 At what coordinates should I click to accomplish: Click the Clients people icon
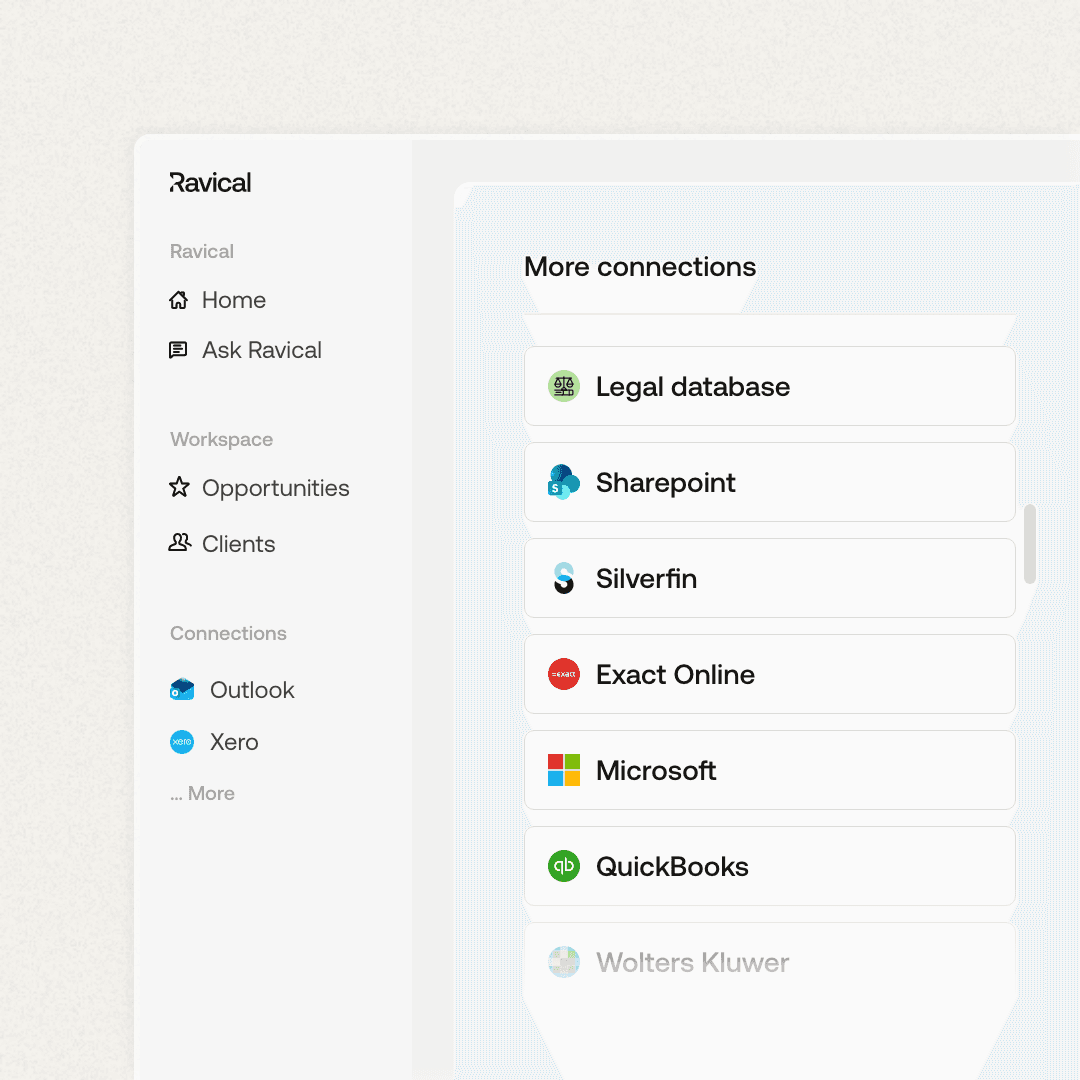[179, 543]
